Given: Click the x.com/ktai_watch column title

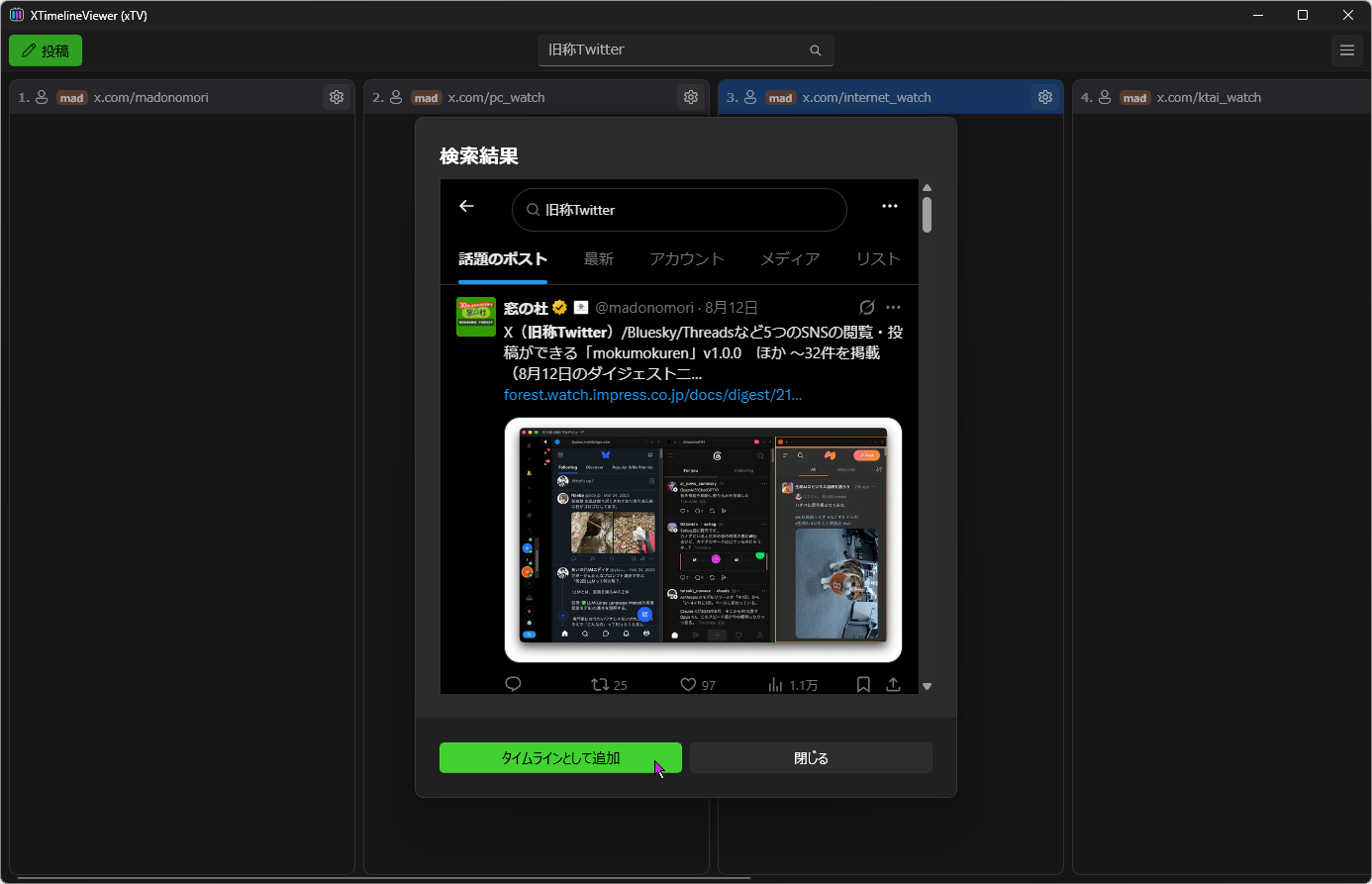Looking at the screenshot, I should point(1209,98).
